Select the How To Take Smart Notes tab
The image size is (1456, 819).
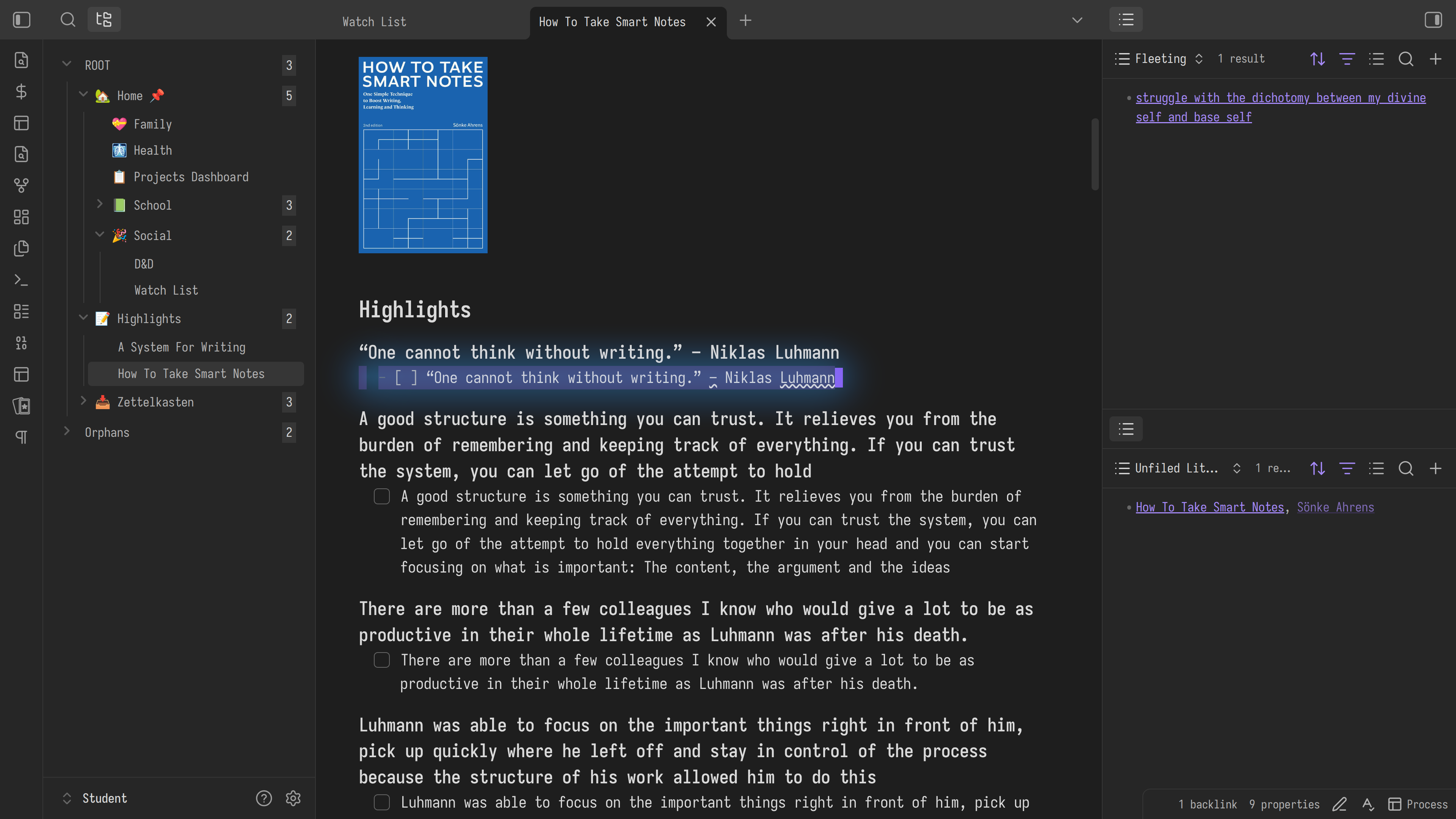pyautogui.click(x=612, y=22)
